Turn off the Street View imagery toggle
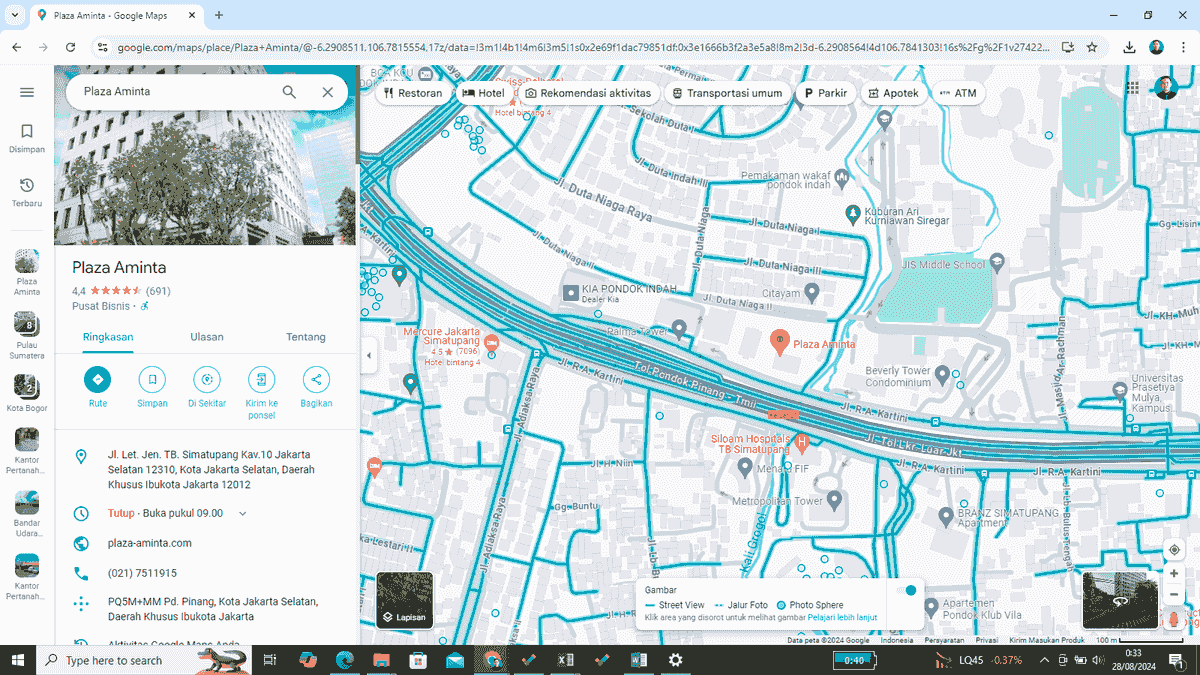 click(907, 590)
